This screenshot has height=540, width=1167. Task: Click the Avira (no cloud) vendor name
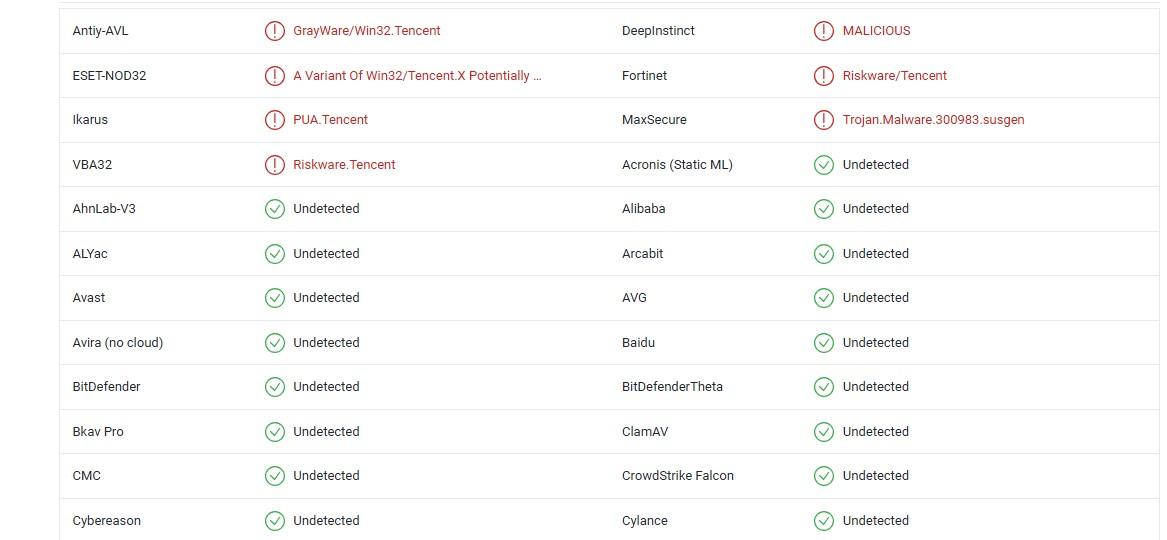tap(118, 342)
